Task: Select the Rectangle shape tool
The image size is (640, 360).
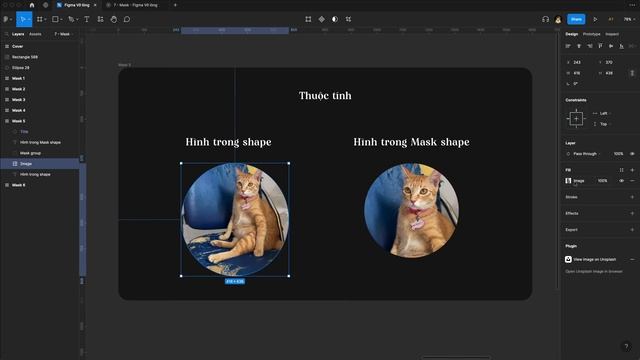Action: pyautogui.click(x=55, y=19)
